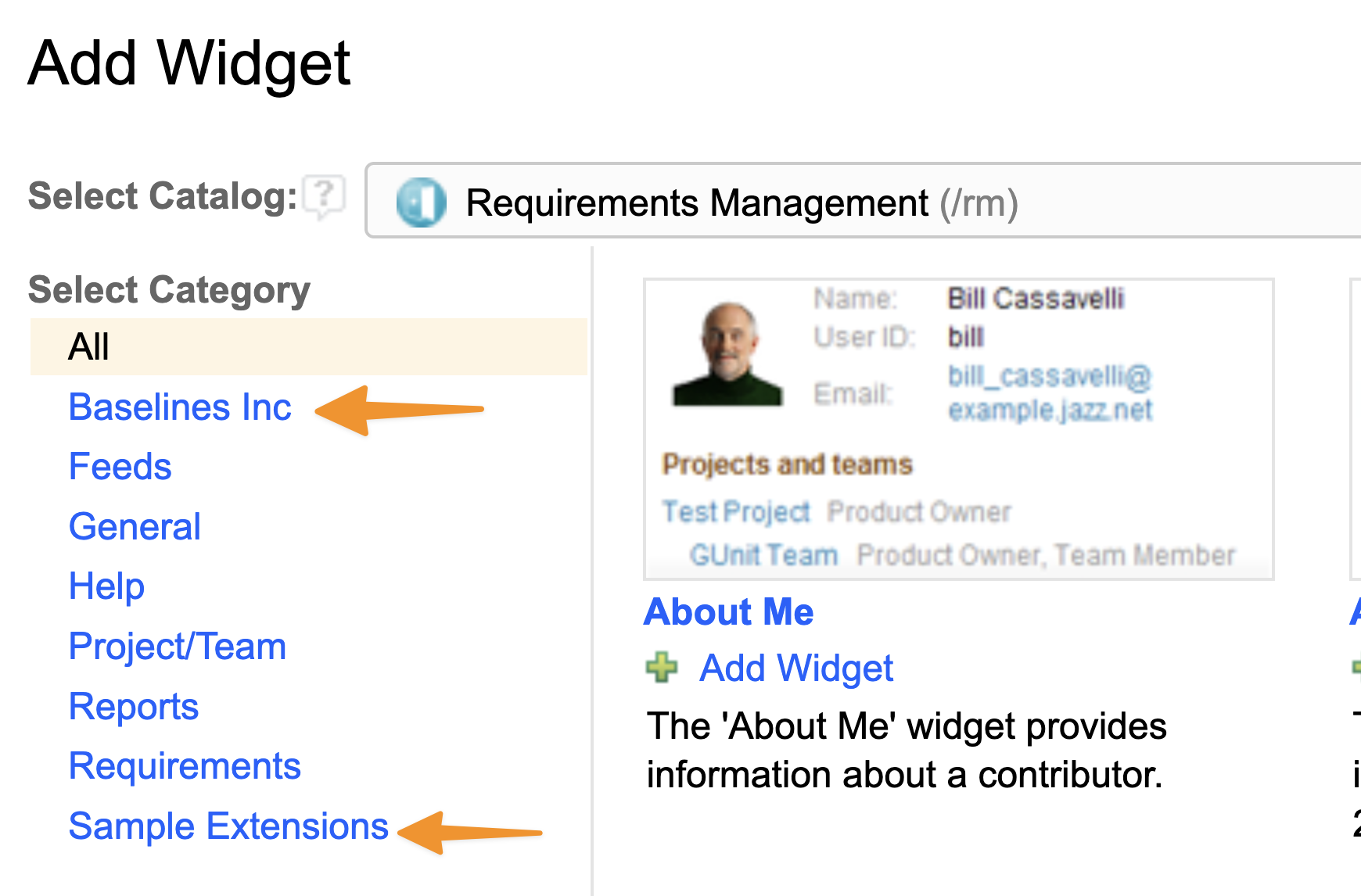The image size is (1361, 896).
Task: Click the Test Project link in preview
Action: 735,511
